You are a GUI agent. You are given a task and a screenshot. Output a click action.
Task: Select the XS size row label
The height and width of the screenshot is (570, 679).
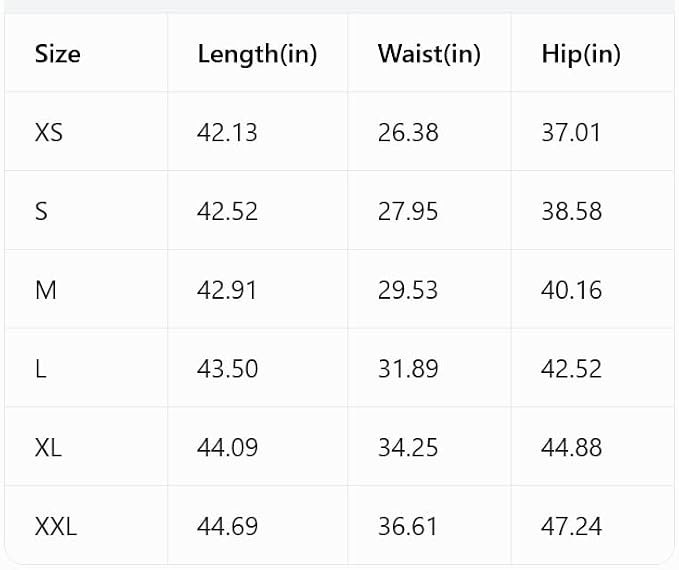click(49, 133)
